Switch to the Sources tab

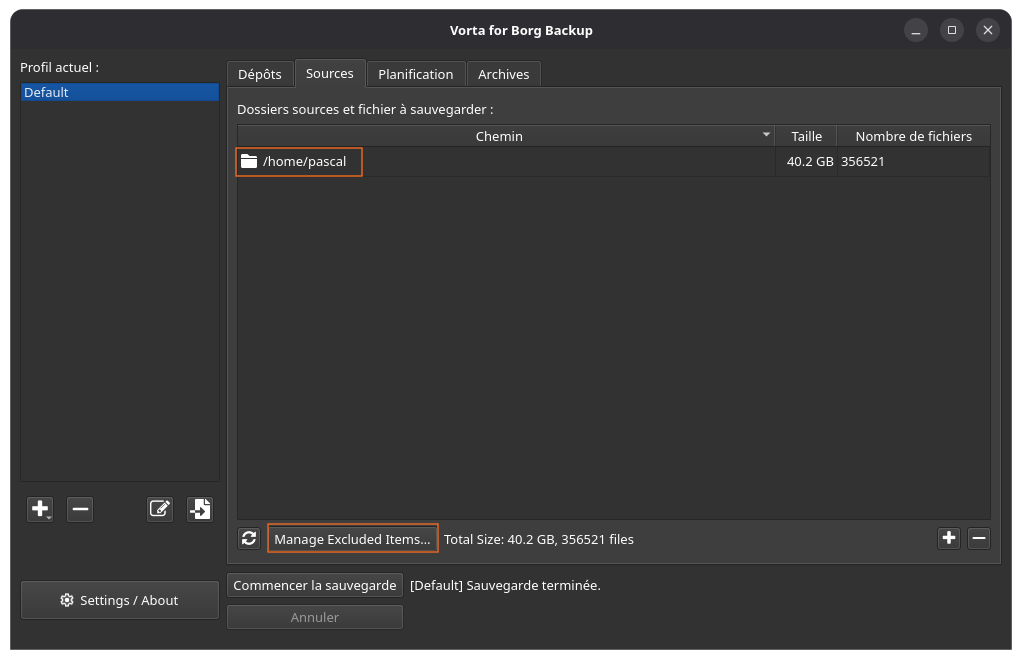click(330, 74)
